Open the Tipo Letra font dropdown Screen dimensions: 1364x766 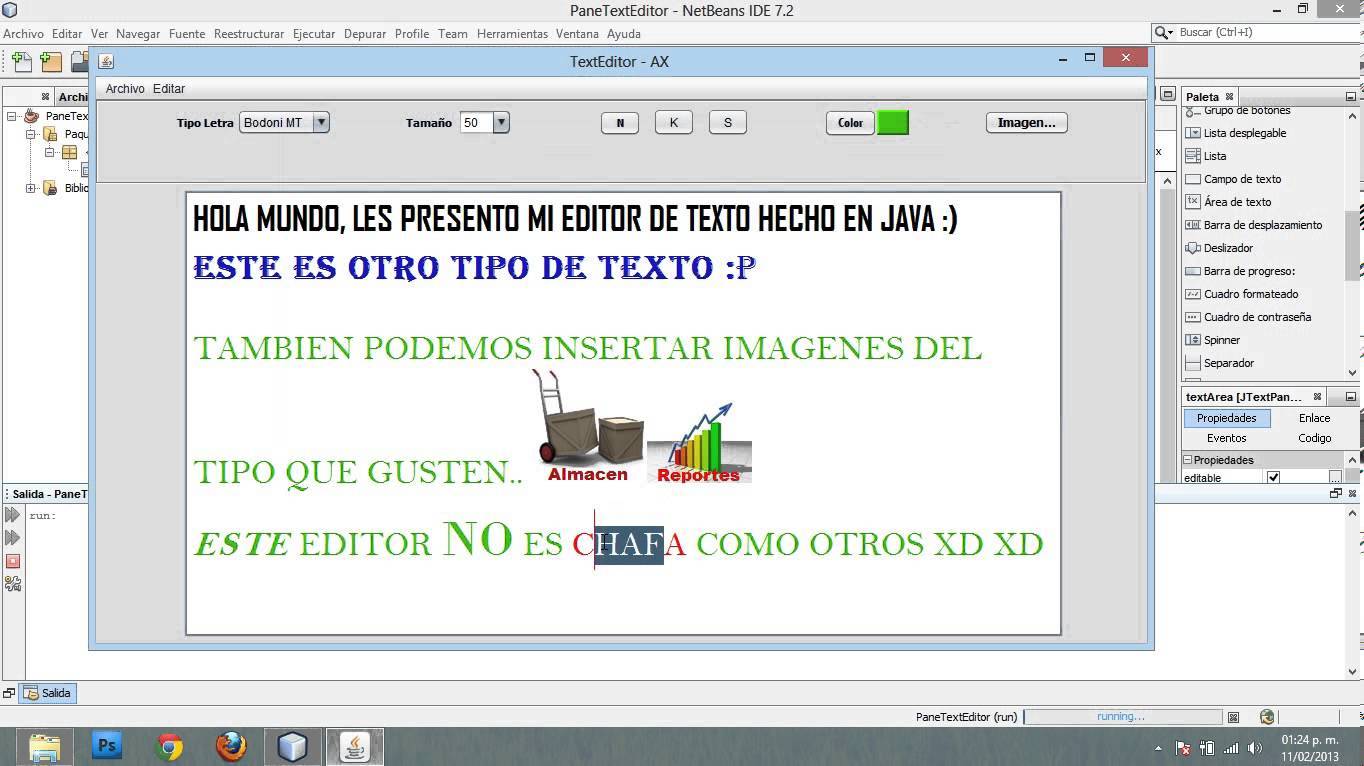(x=321, y=123)
